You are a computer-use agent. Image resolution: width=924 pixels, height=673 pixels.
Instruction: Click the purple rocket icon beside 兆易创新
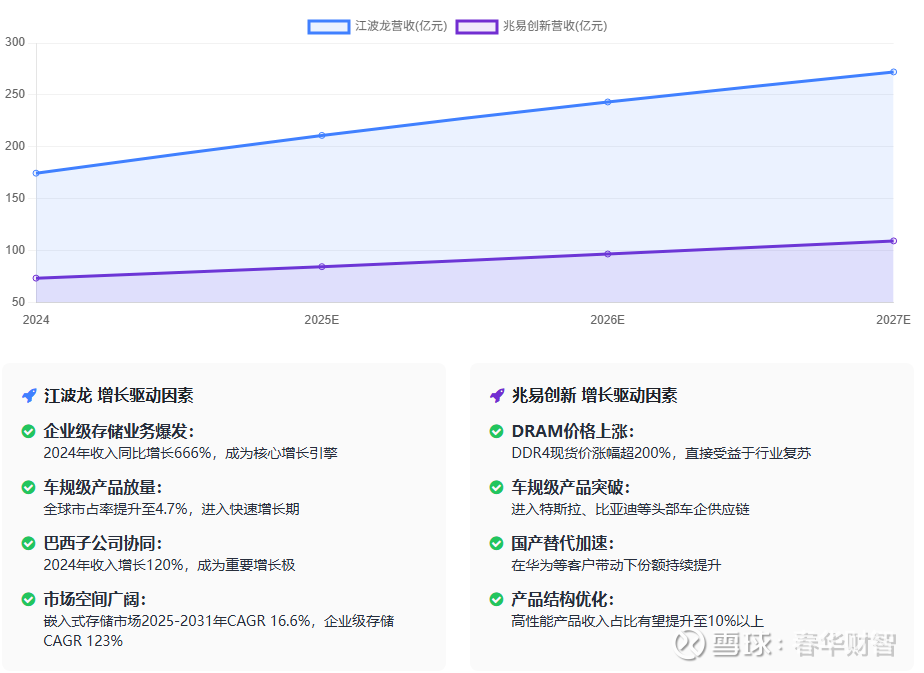(497, 396)
